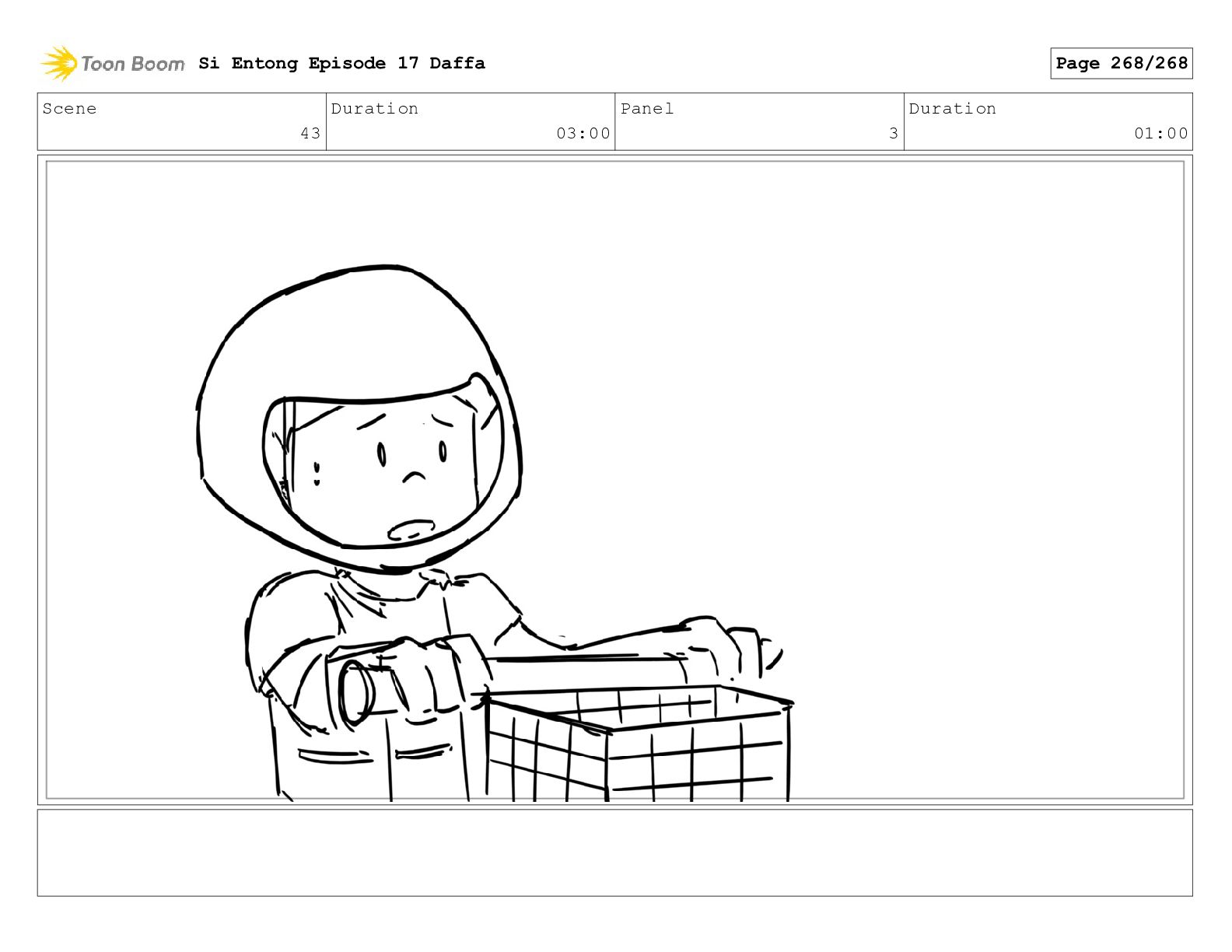Image resolution: width=1232 pixels, height=952 pixels.
Task: Click the Toon Boom logo
Action: (113, 63)
